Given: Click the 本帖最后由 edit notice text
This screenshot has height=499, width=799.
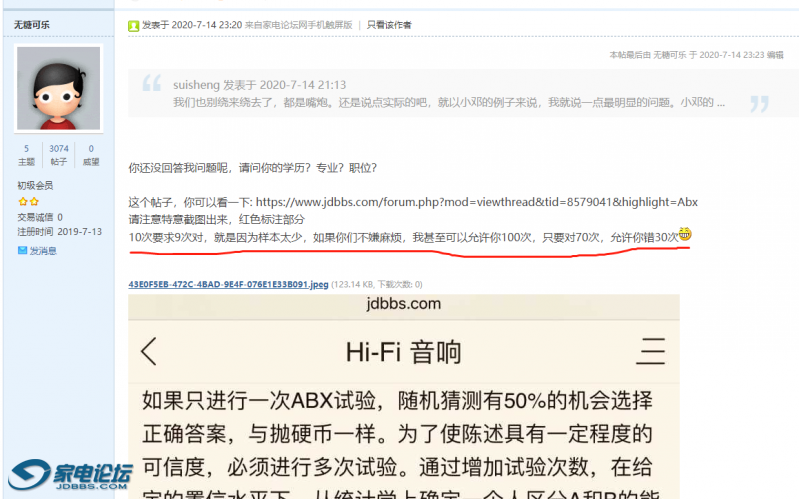Looking at the screenshot, I should (696, 55).
